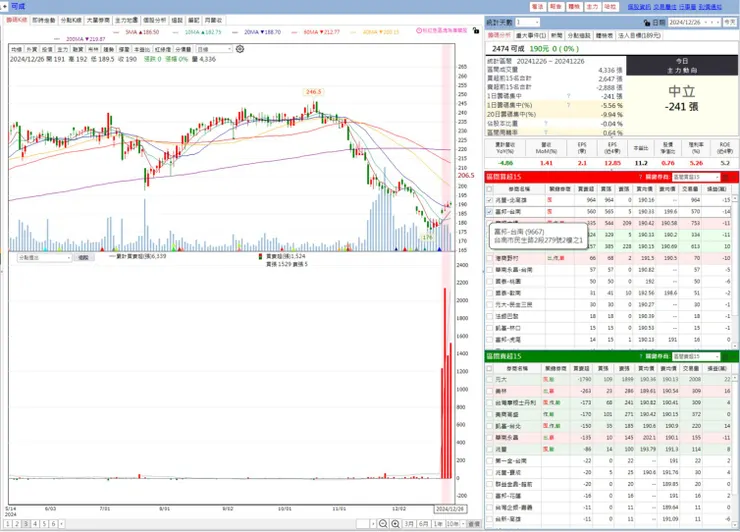Screen dimensions: 740x532
Task: Switch to 分點K線 tab
Action: coord(71,20)
